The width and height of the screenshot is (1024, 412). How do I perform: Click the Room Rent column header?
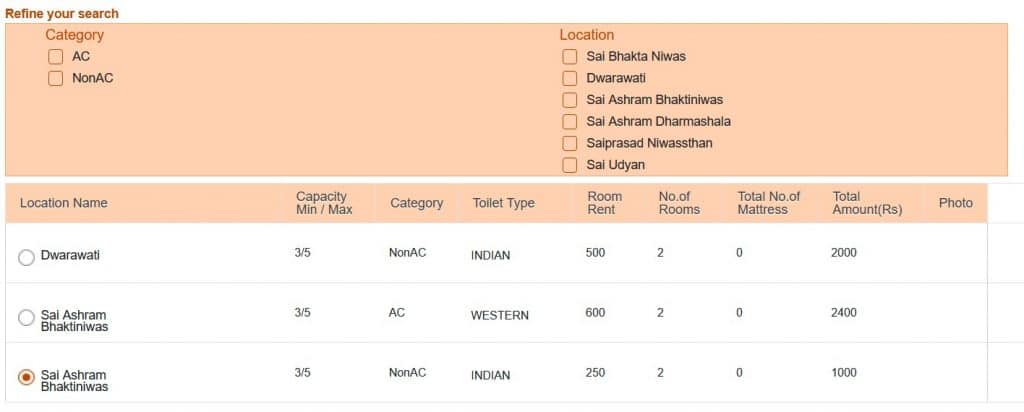click(605, 203)
